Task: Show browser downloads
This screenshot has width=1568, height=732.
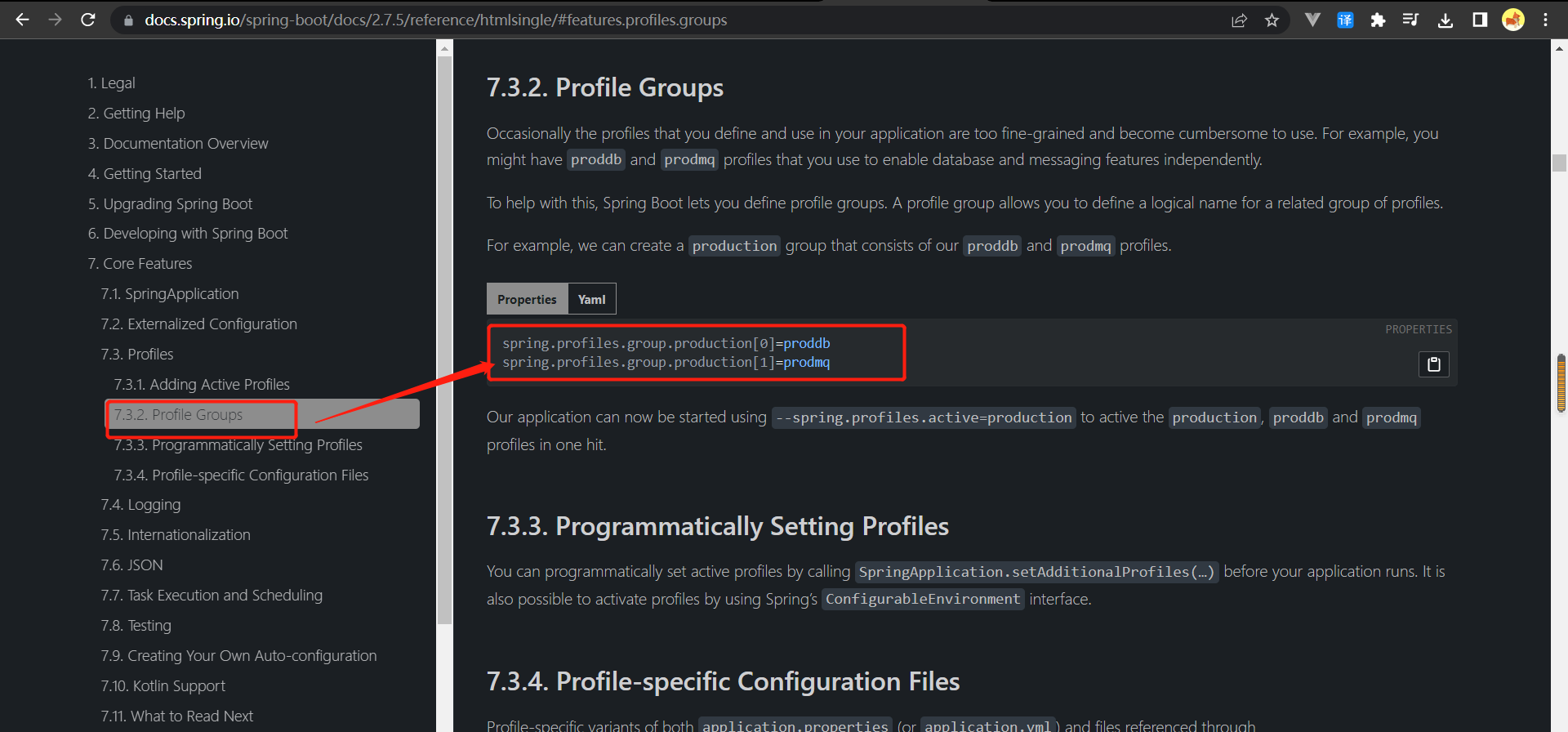Action: pyautogui.click(x=1445, y=20)
